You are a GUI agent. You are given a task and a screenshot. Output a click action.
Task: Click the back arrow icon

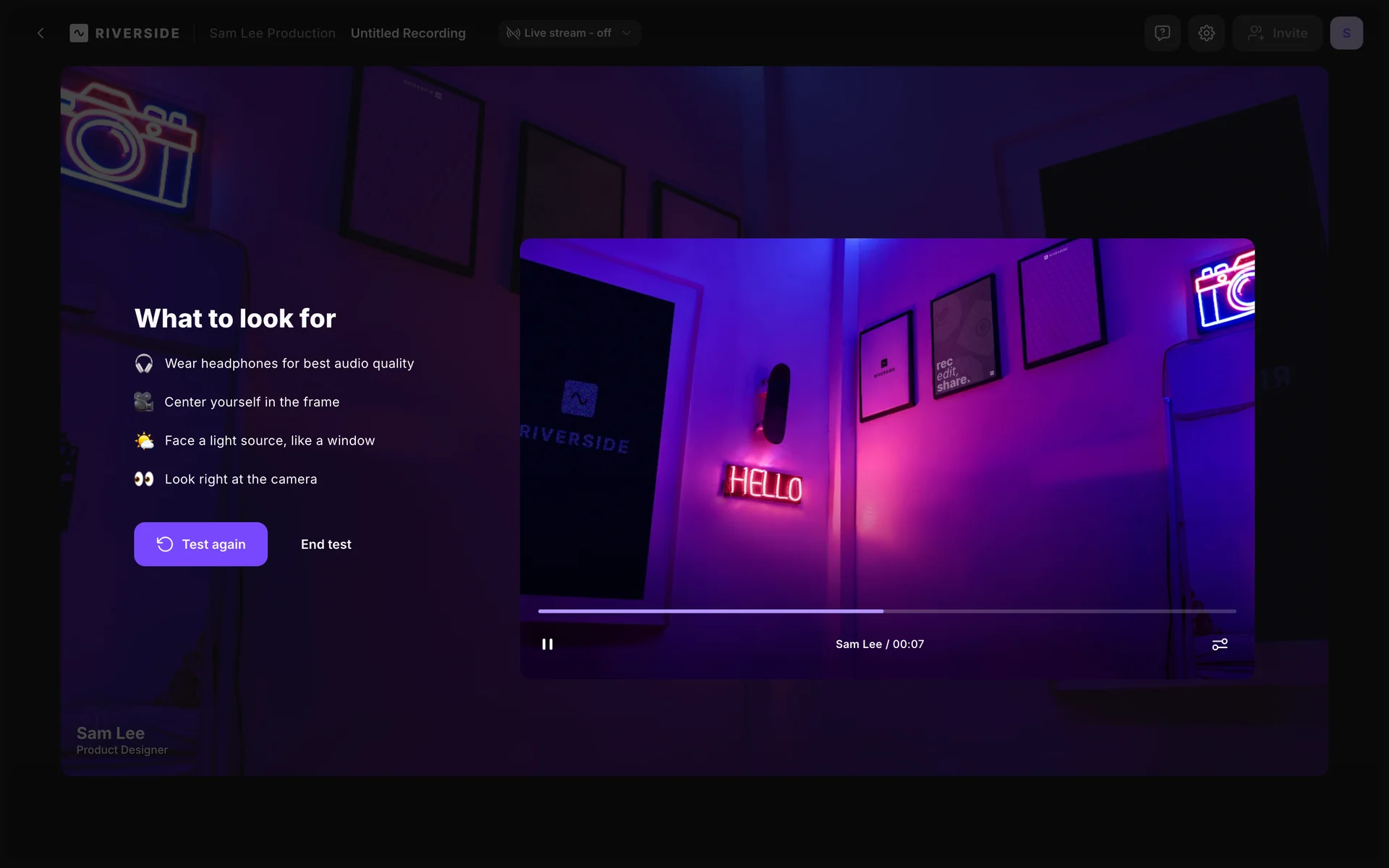[x=41, y=33]
